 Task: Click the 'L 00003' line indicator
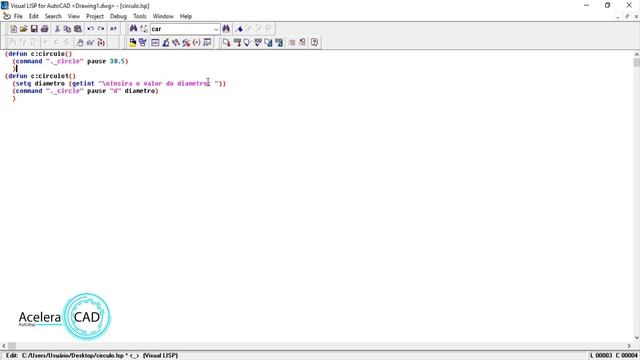[601, 356]
